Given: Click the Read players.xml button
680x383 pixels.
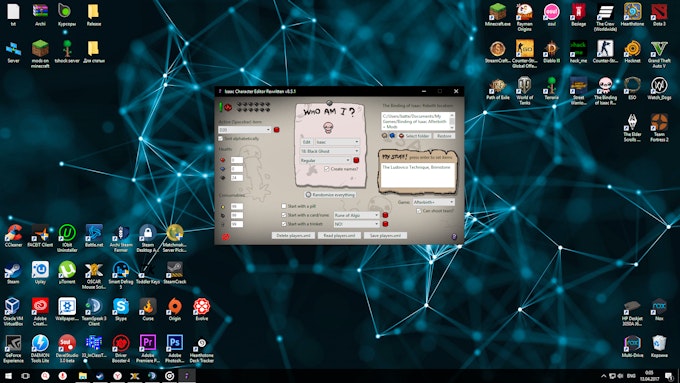Looking at the screenshot, I should coord(339,235).
